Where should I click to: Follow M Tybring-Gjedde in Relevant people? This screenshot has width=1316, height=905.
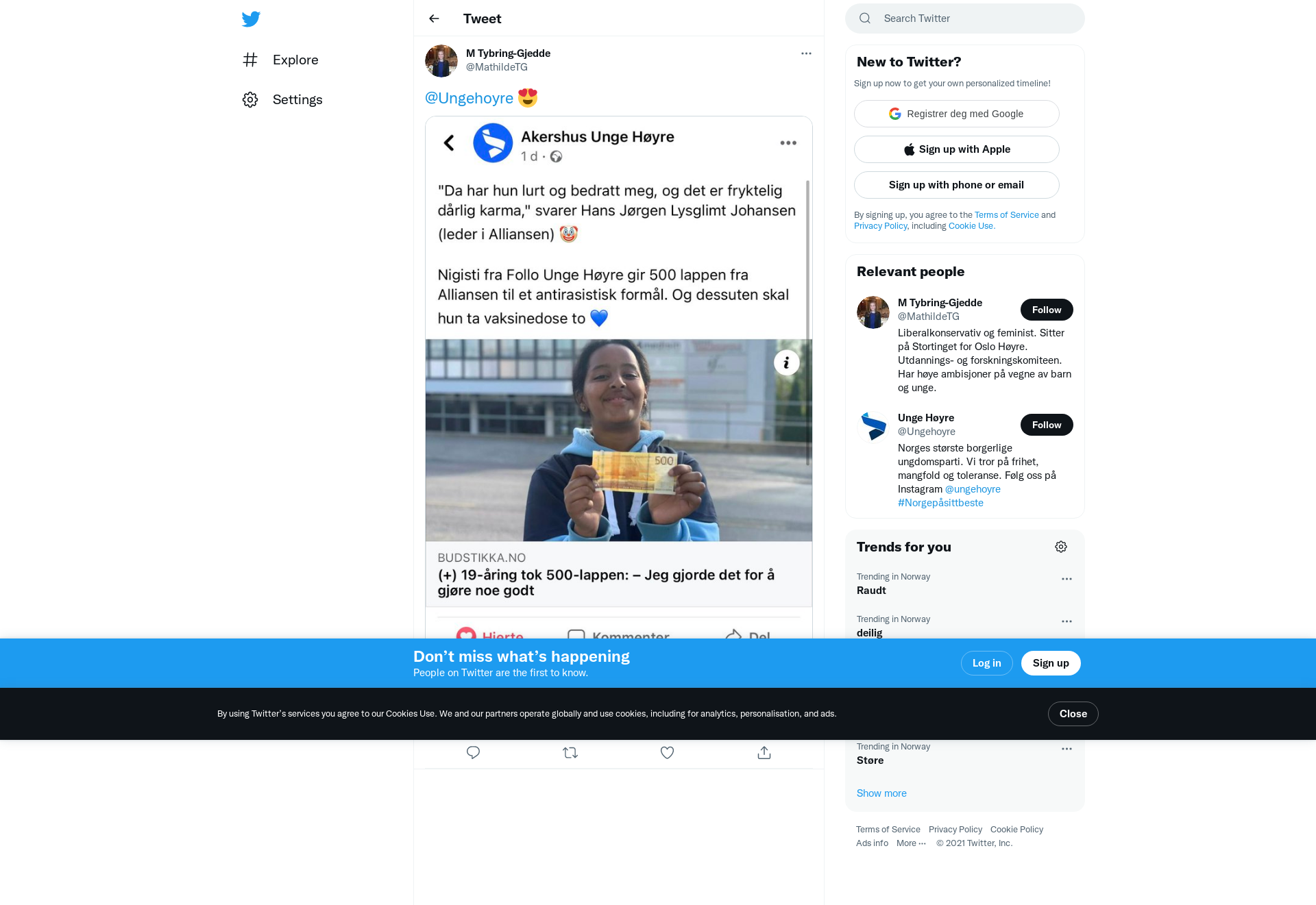click(x=1047, y=310)
